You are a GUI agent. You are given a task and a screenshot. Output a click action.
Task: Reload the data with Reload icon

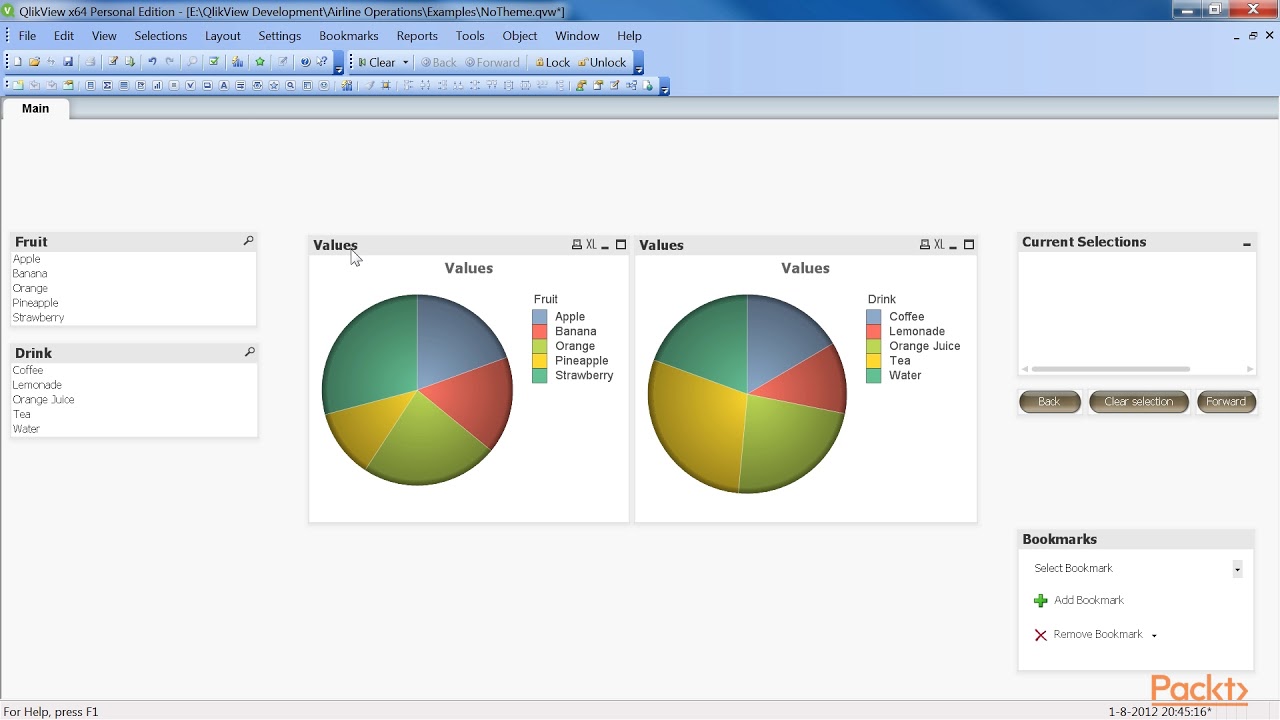[130, 62]
